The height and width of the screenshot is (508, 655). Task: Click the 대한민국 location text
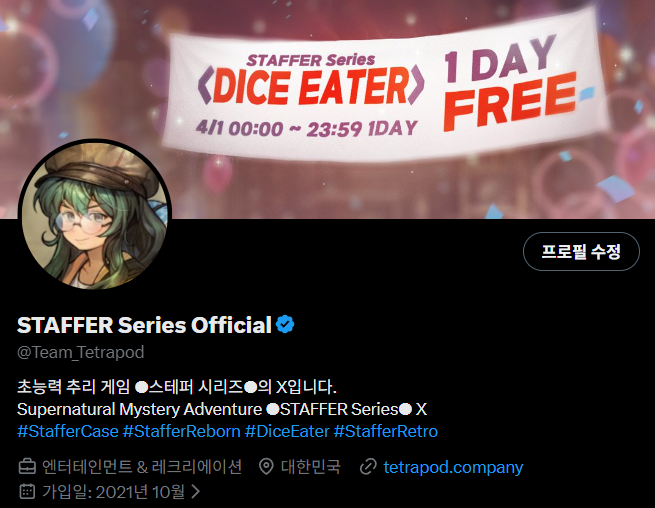pyautogui.click(x=310, y=467)
